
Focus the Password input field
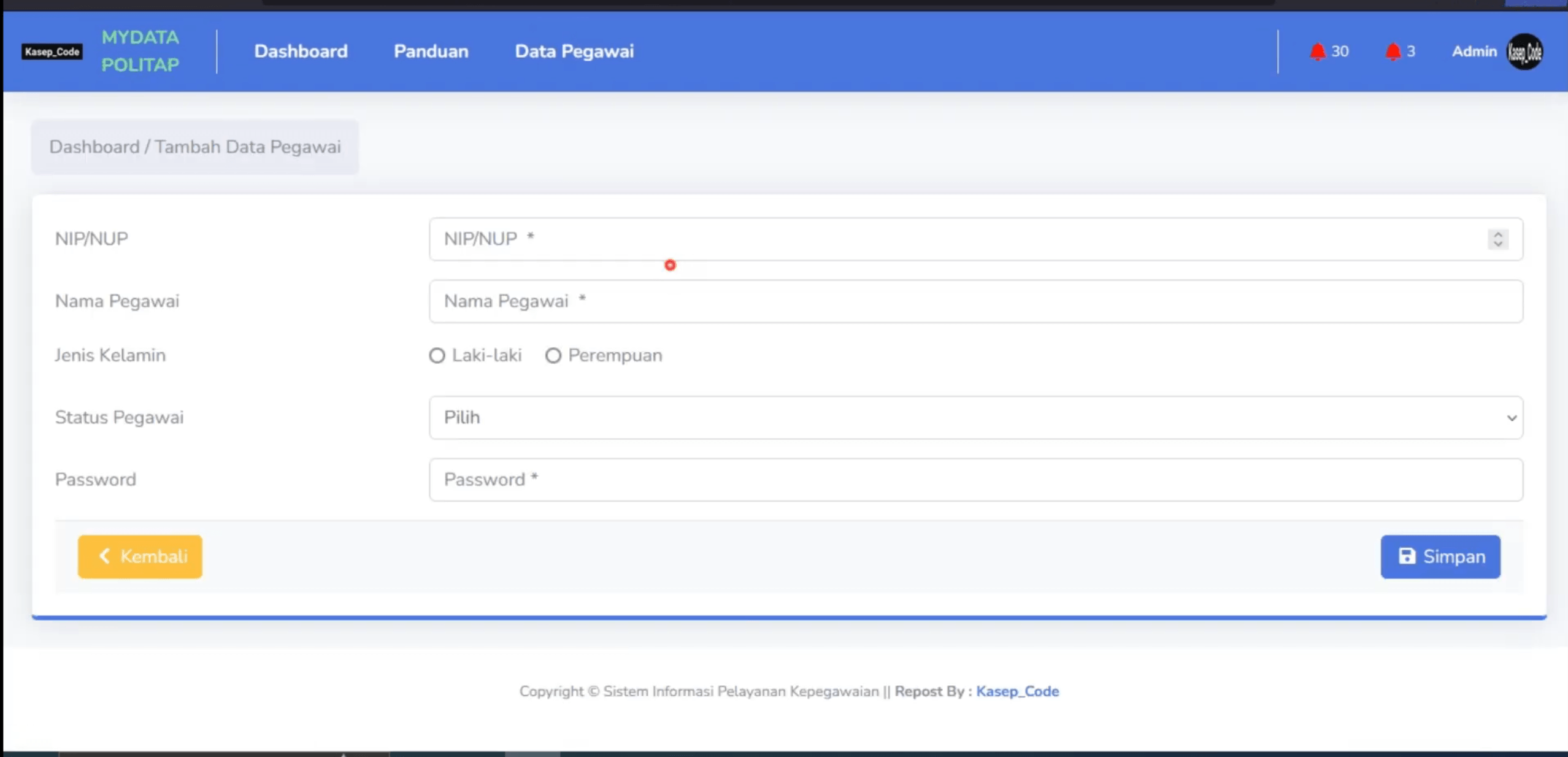[x=976, y=480]
